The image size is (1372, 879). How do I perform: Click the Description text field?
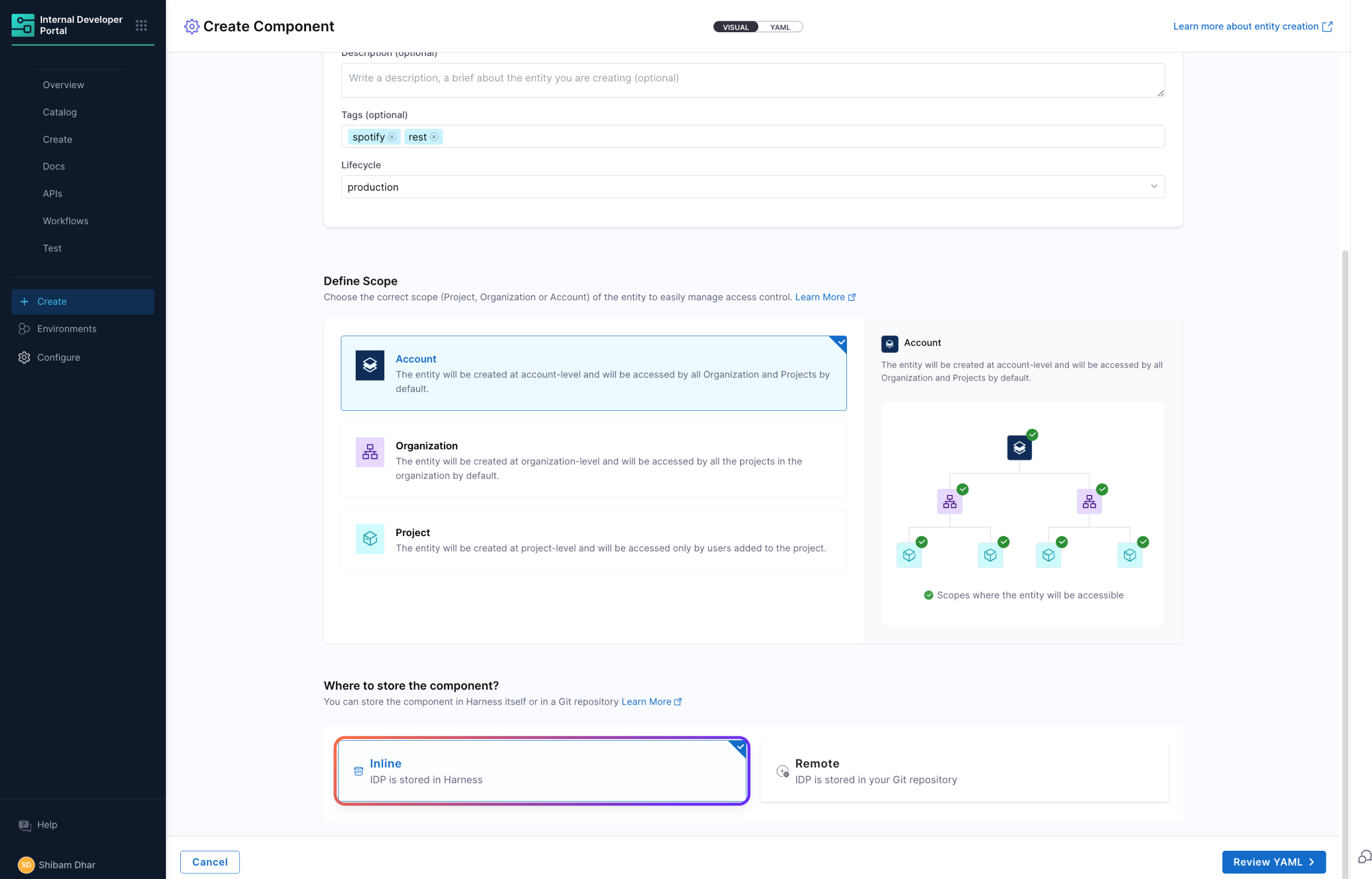[x=752, y=80]
